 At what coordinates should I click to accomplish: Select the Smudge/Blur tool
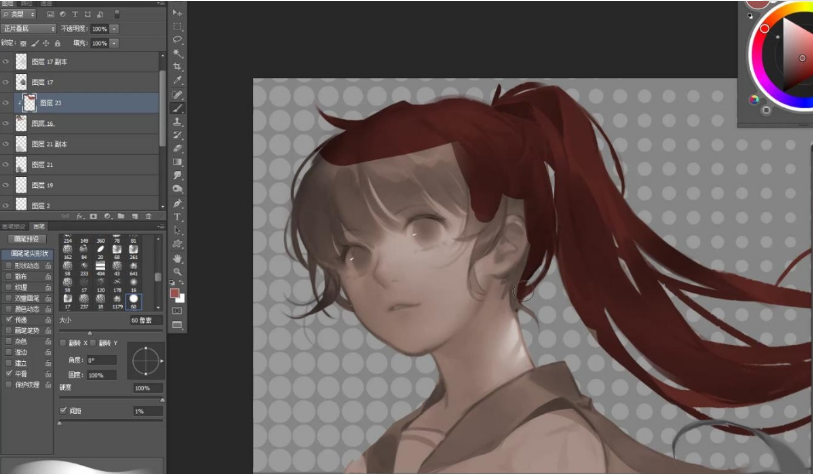[177, 175]
